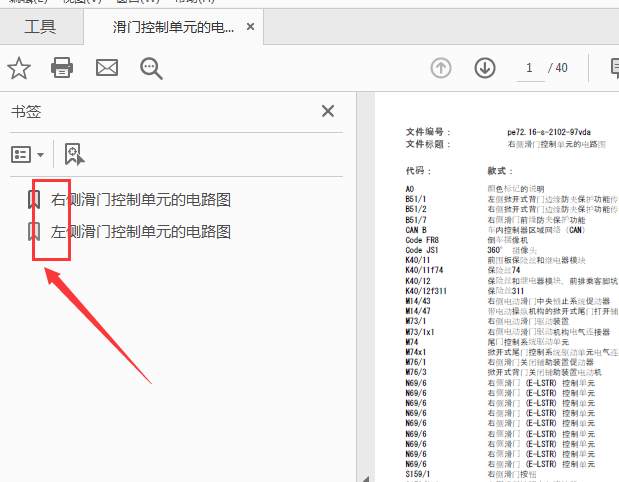The width and height of the screenshot is (619, 482).
Task: Click the code entry B51/1
Action: pyautogui.click(x=416, y=199)
